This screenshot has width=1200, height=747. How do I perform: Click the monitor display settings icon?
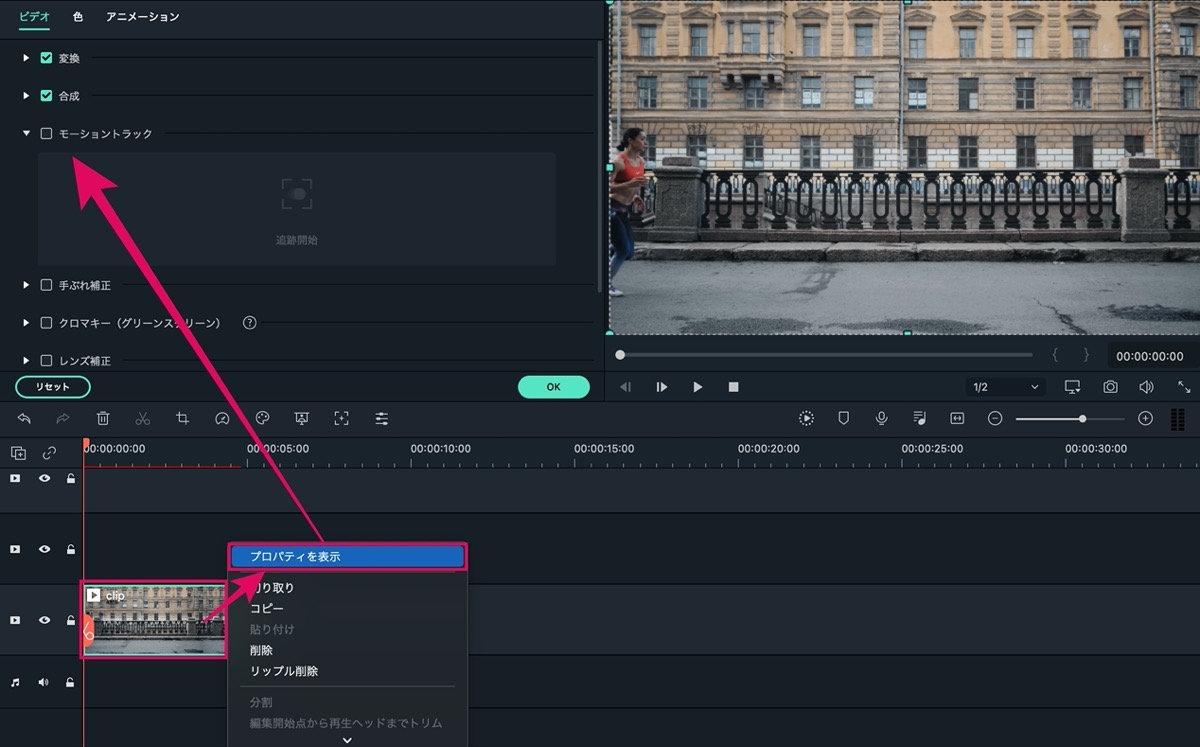(1072, 387)
